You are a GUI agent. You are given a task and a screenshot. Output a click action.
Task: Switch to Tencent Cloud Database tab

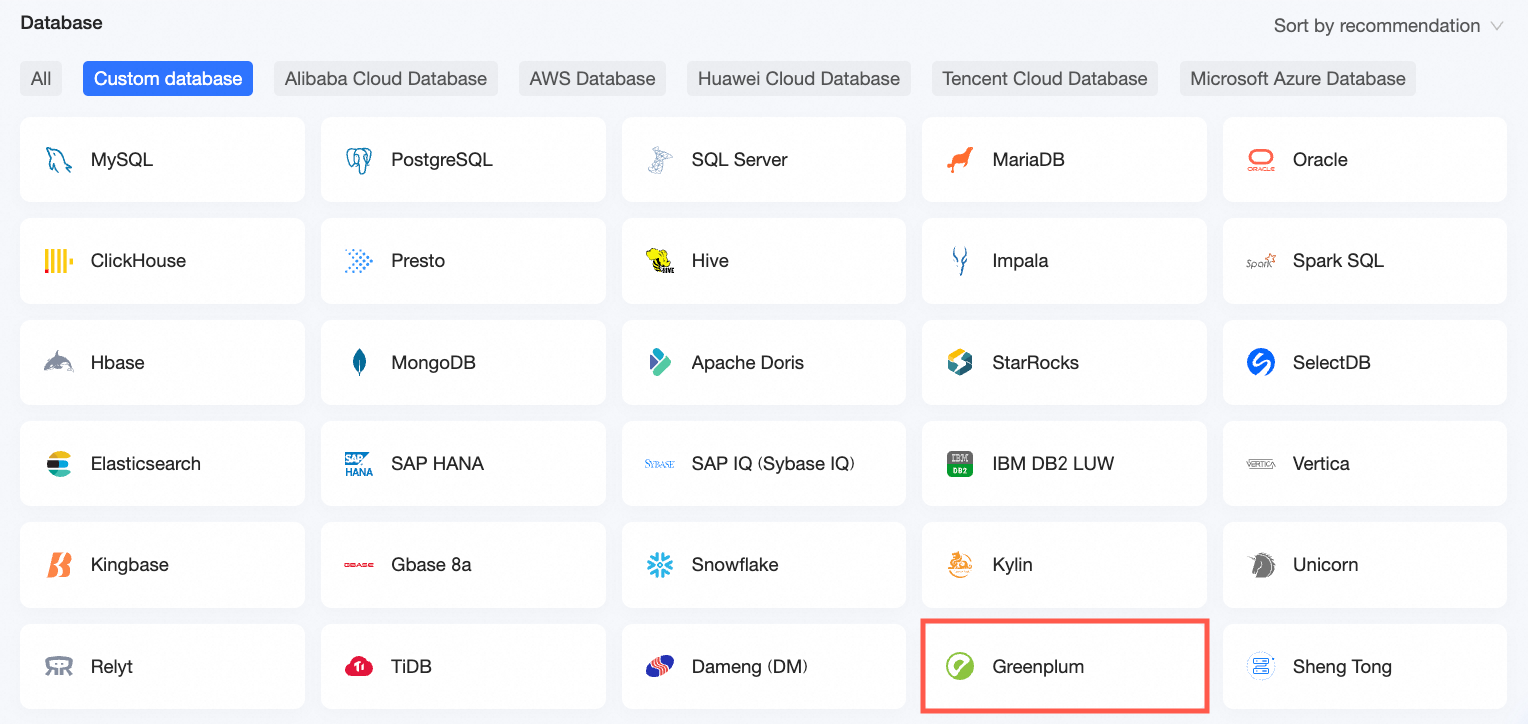click(x=1045, y=79)
